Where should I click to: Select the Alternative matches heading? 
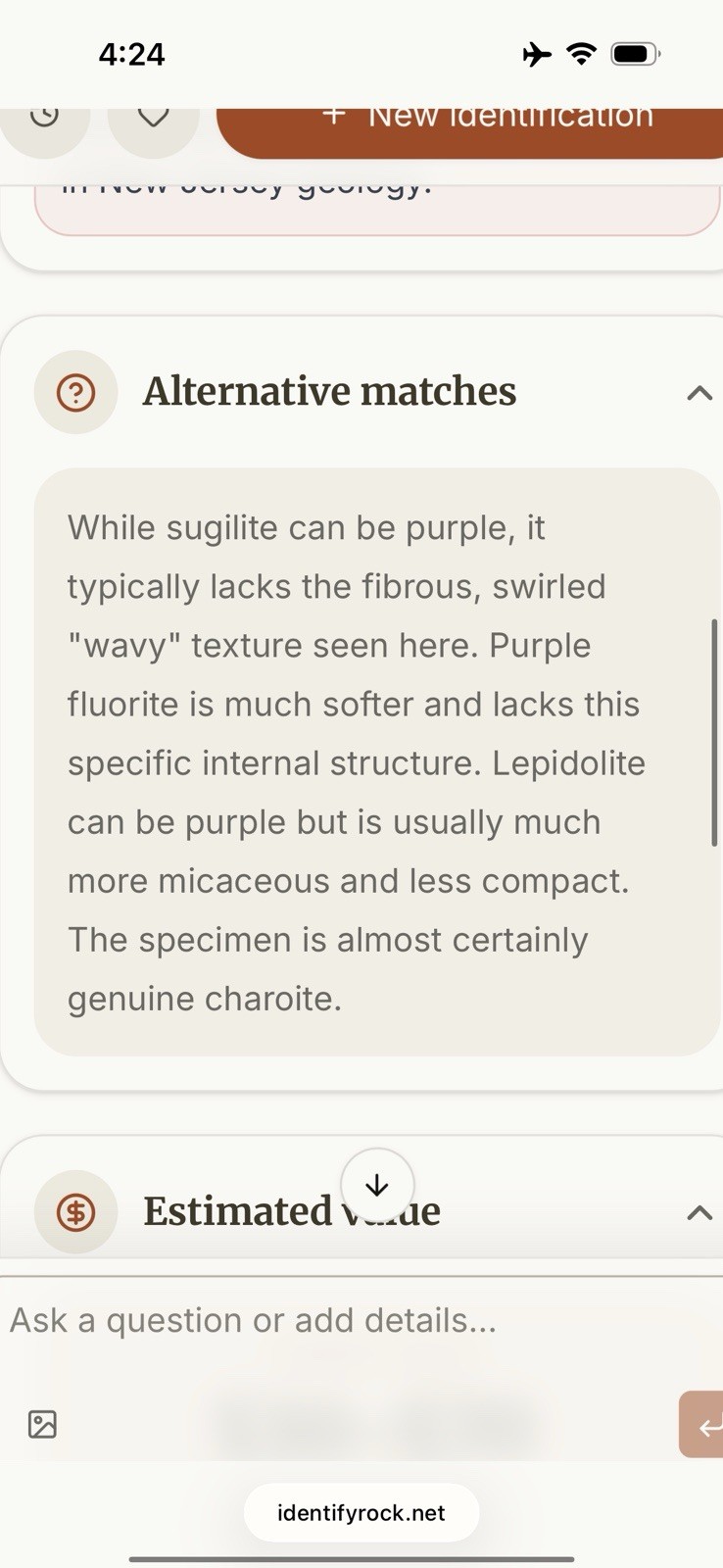click(x=329, y=392)
